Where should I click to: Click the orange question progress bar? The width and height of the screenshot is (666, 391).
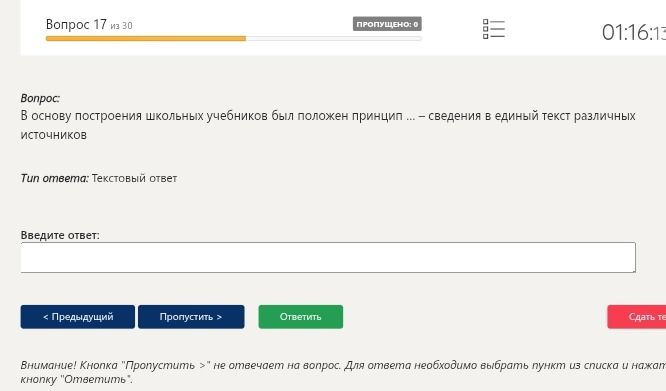pyautogui.click(x=234, y=39)
